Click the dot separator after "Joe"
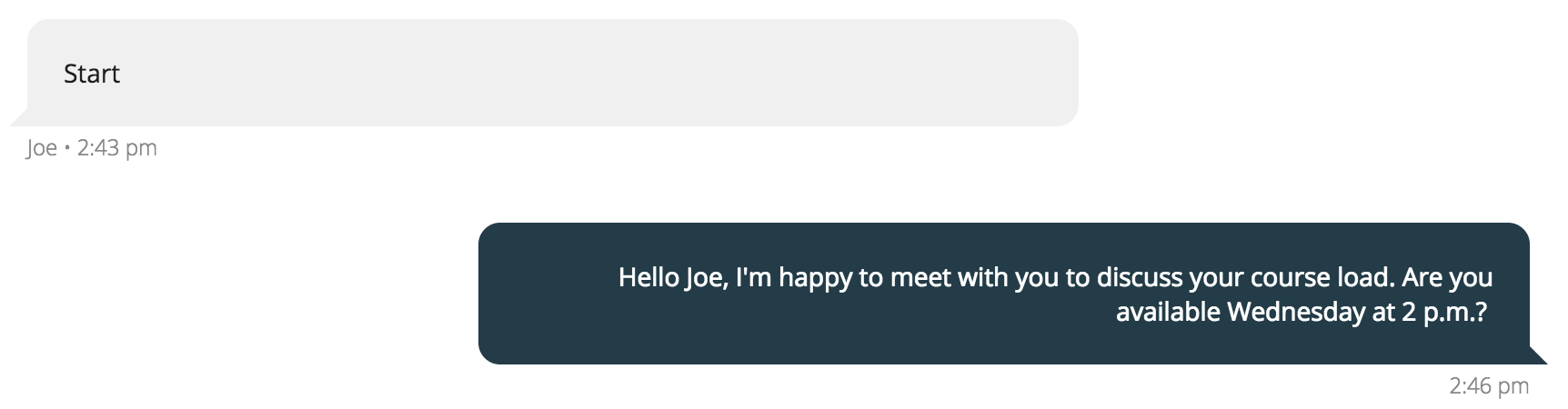The image size is (1568, 409). pos(67,148)
